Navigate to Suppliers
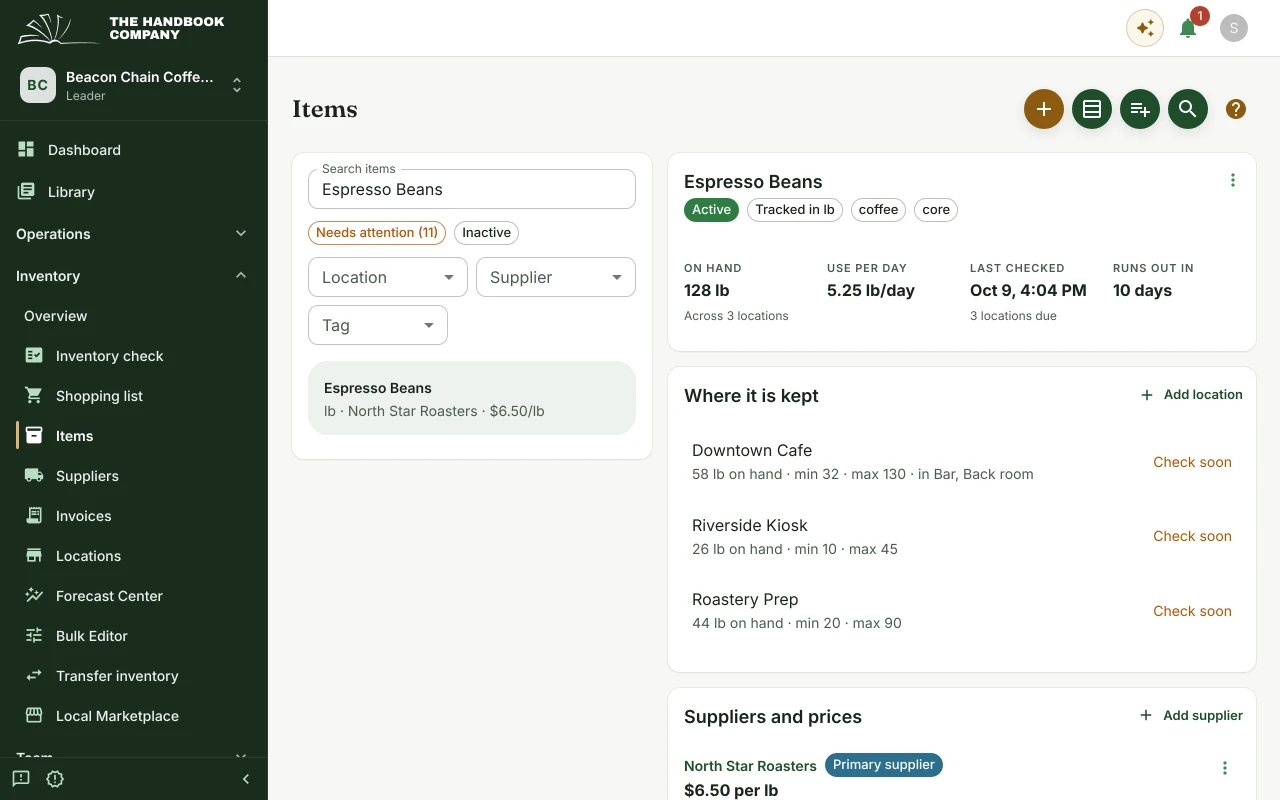Viewport: 1280px width, 800px height. (x=134, y=476)
